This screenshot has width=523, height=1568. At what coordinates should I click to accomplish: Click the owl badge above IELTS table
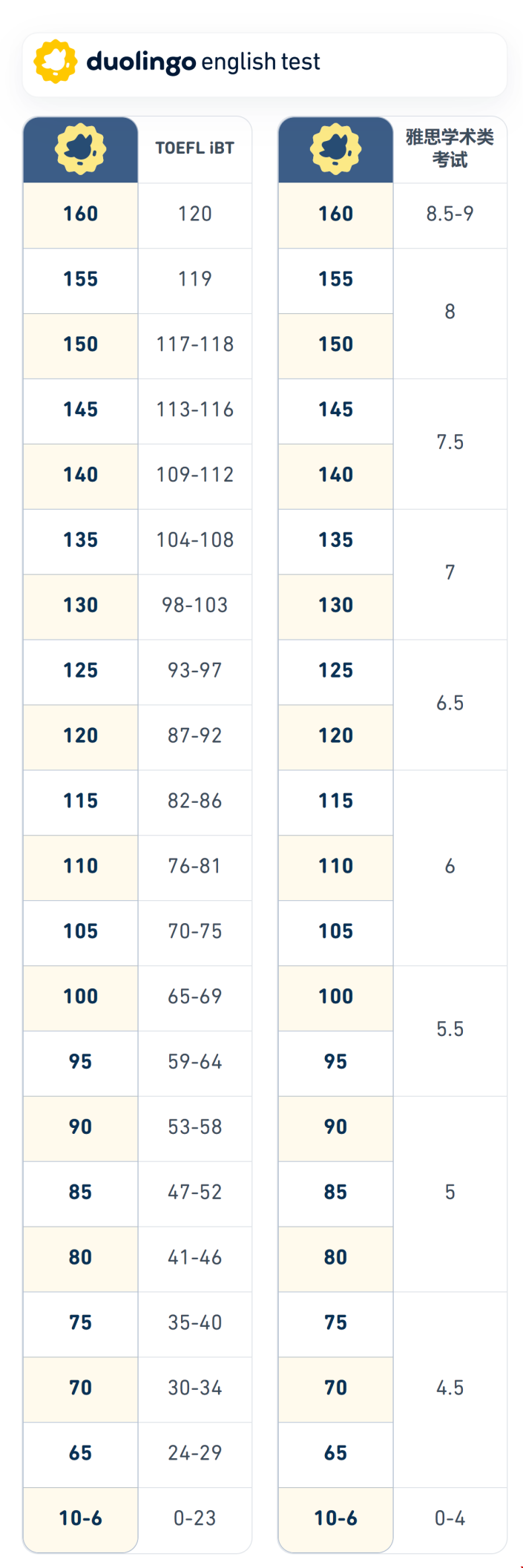click(335, 148)
